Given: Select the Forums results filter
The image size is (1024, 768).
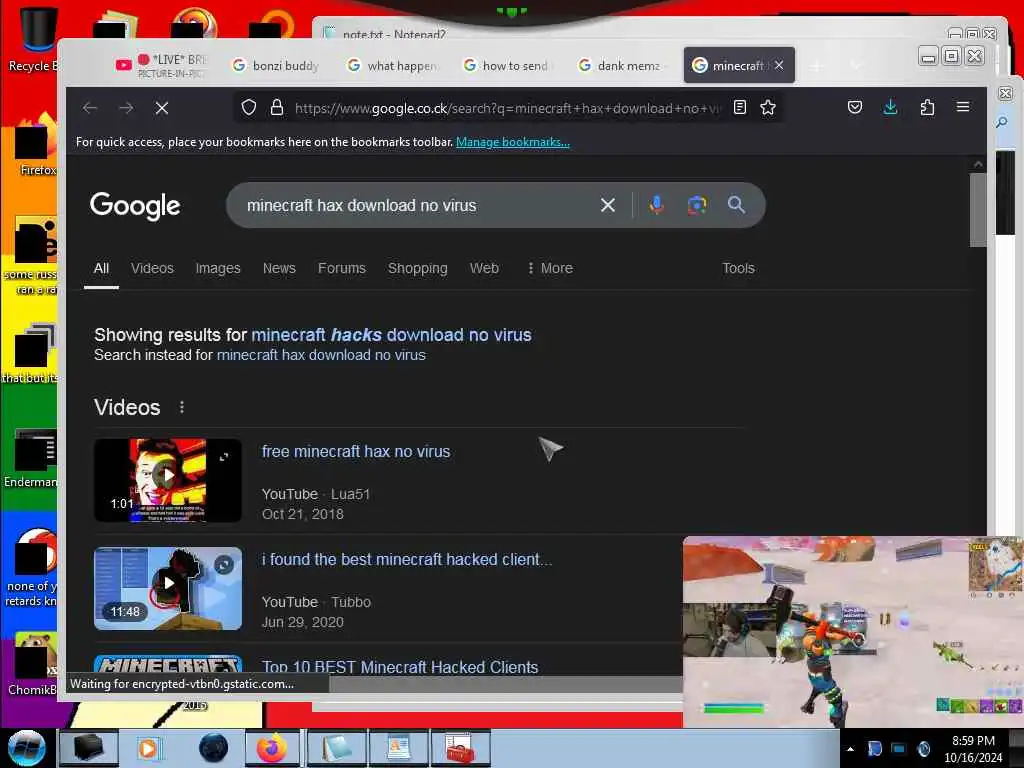Looking at the screenshot, I should [342, 268].
